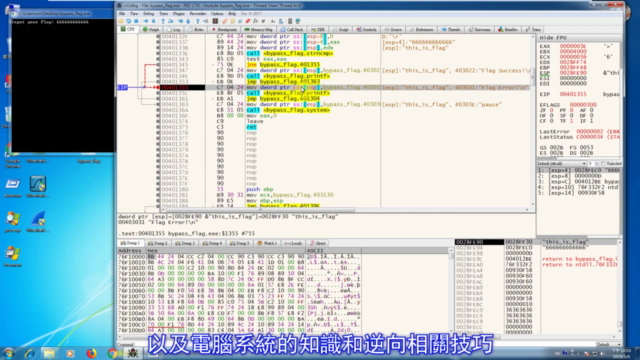Switch to the Locals tab
Viewport: 640px width, 360px height.
(293, 243)
